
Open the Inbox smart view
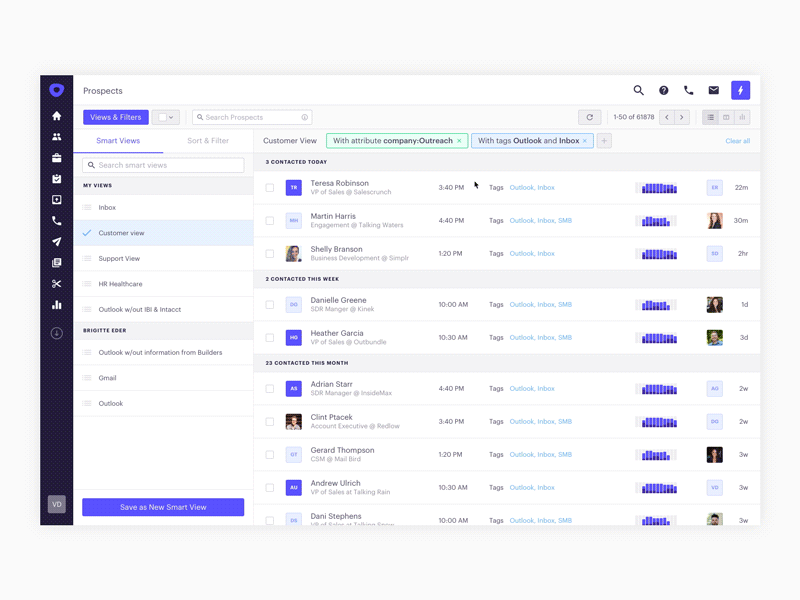[x=163, y=208]
